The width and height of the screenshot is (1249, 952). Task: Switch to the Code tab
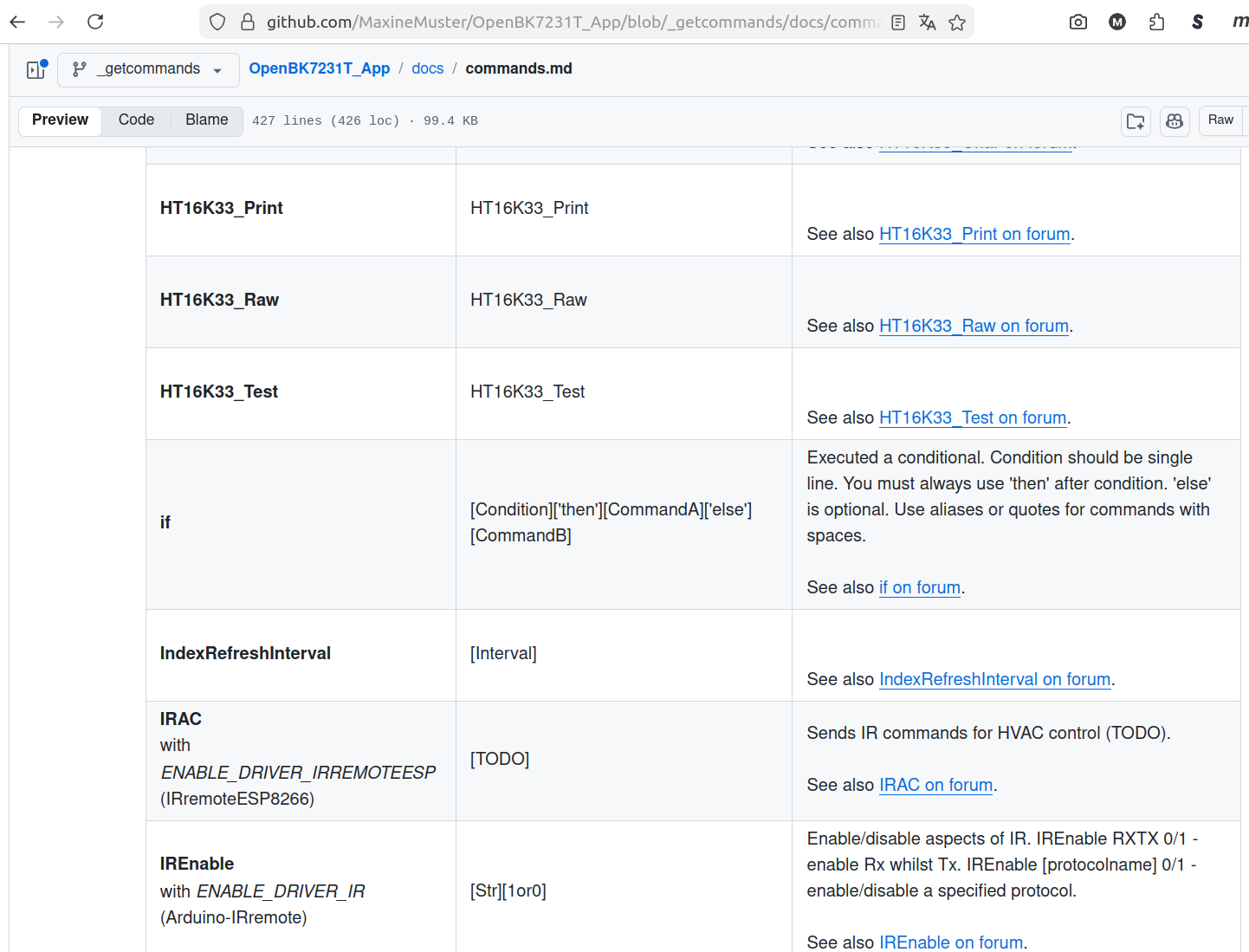136,120
